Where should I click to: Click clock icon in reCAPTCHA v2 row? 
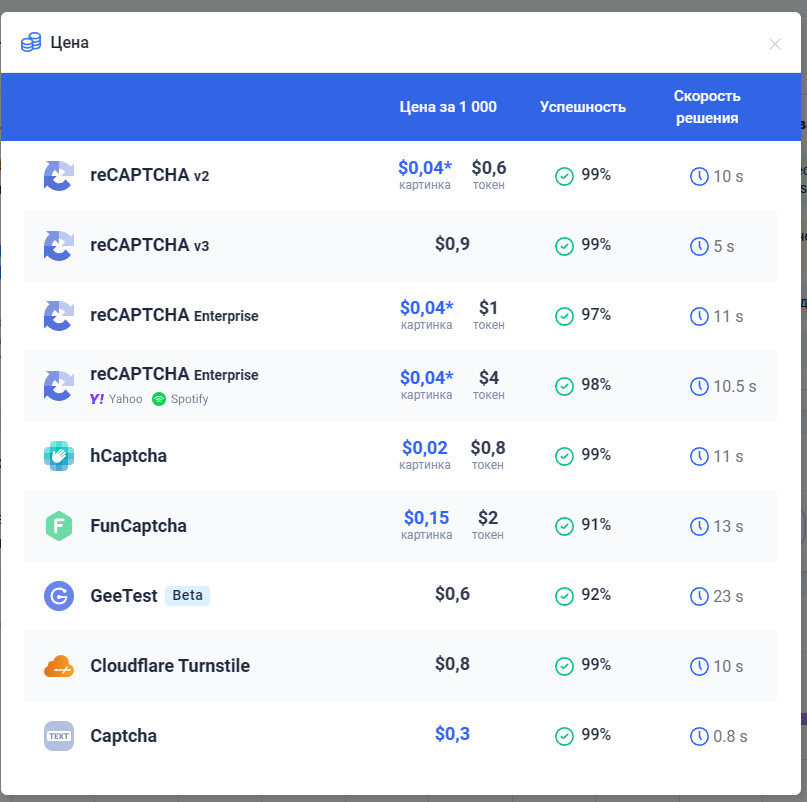pyautogui.click(x=699, y=177)
